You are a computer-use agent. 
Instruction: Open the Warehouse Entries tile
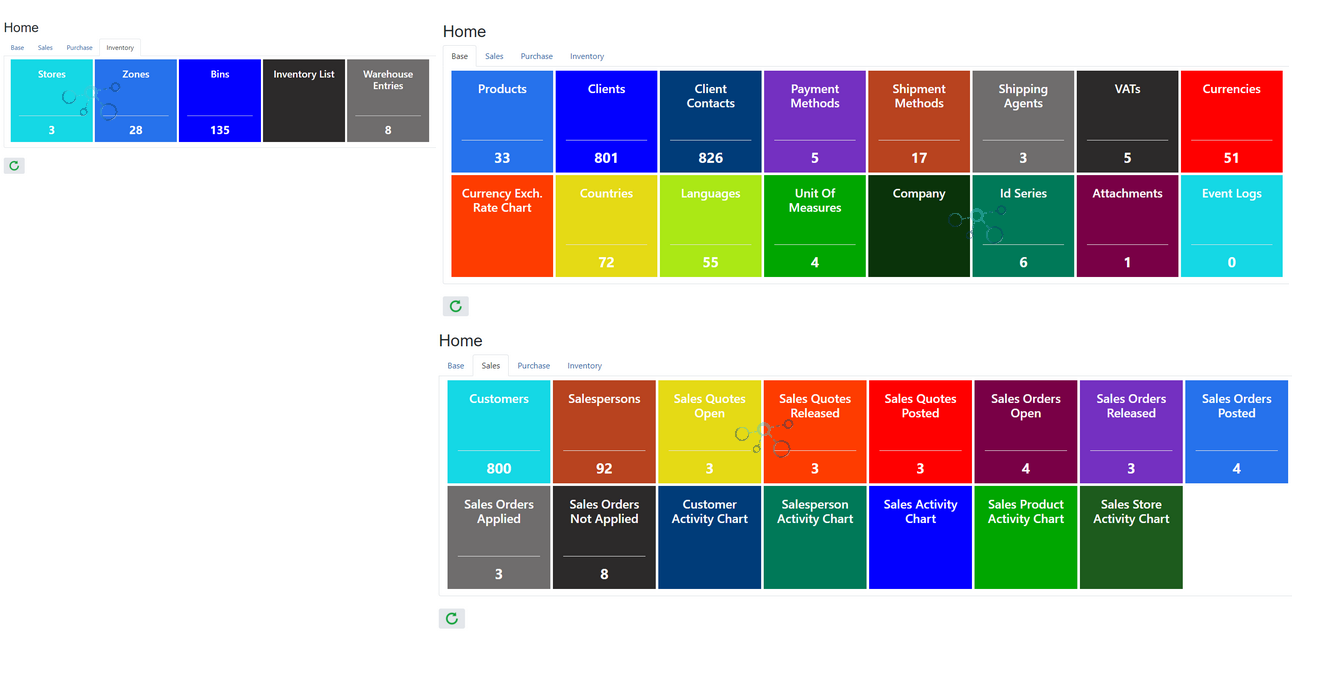pyautogui.click(x=388, y=100)
